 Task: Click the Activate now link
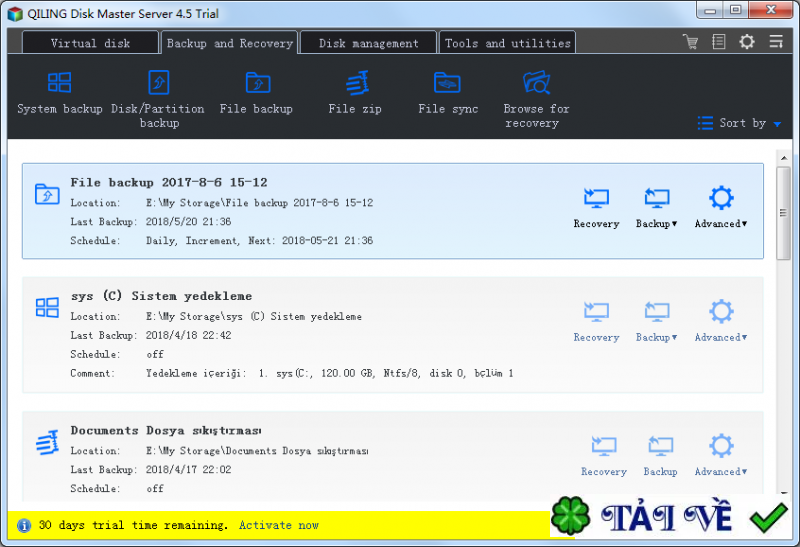click(x=279, y=525)
